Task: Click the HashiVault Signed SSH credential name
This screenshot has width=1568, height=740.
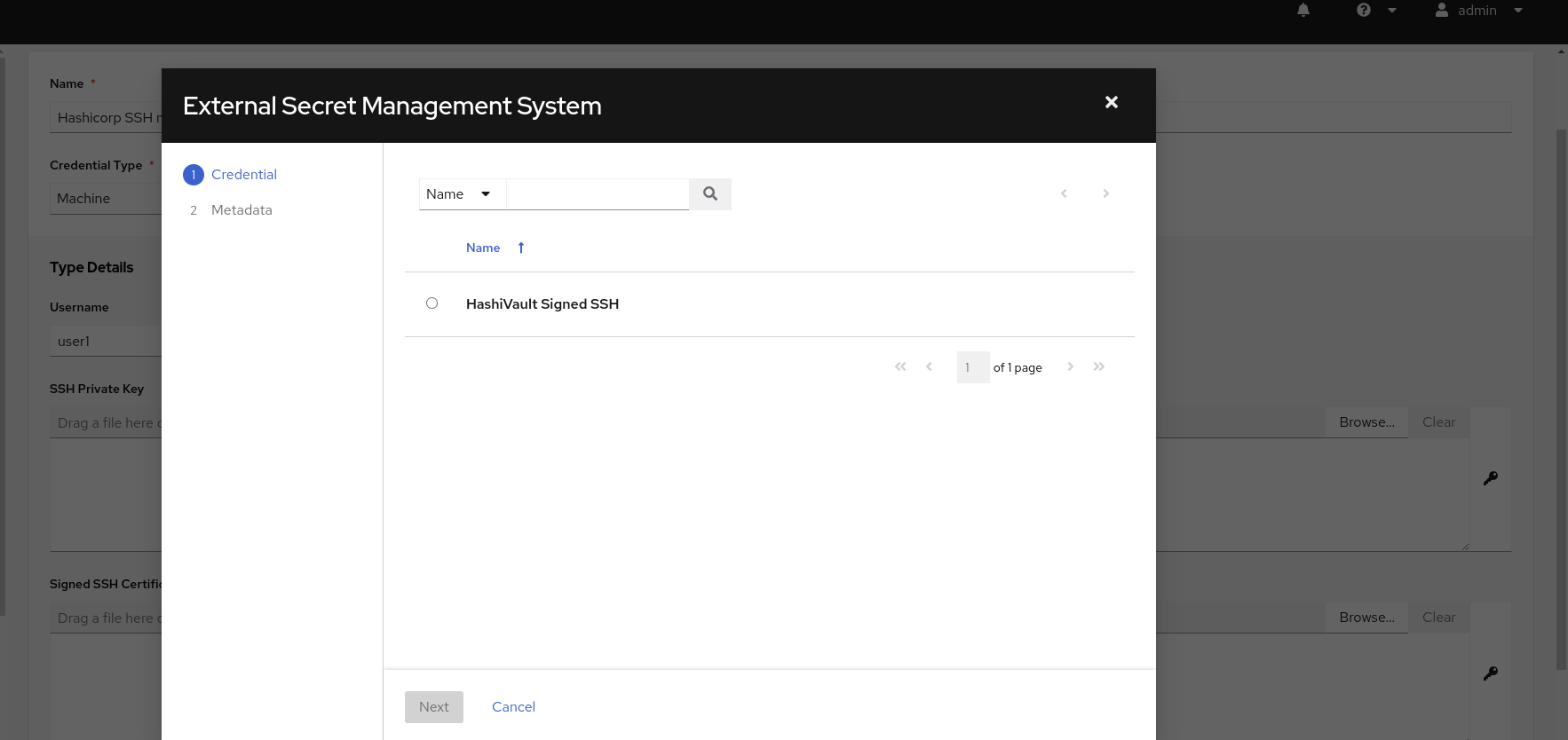Action: [542, 304]
